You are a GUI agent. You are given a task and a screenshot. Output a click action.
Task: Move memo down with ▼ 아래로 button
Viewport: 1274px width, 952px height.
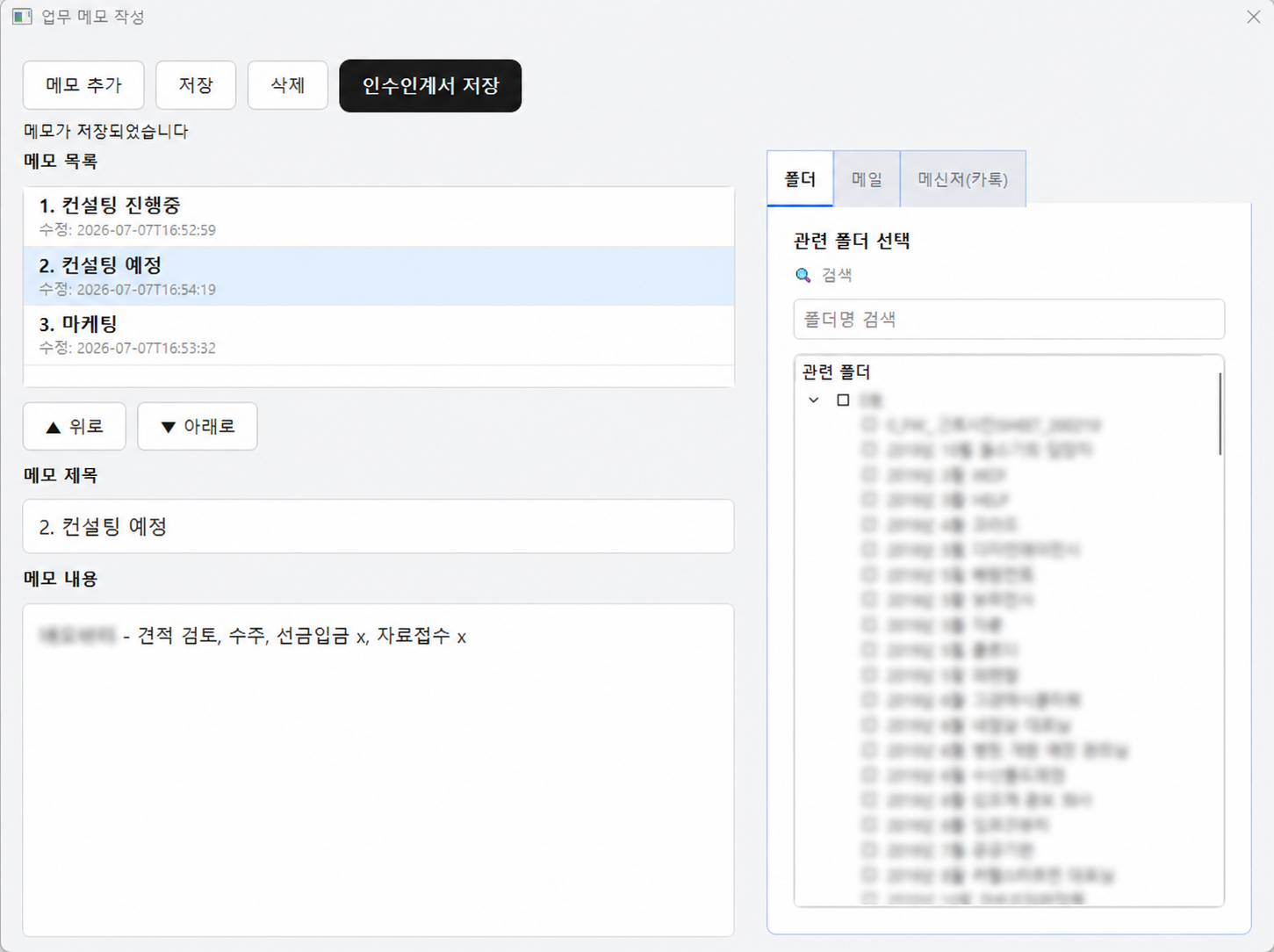tap(198, 427)
